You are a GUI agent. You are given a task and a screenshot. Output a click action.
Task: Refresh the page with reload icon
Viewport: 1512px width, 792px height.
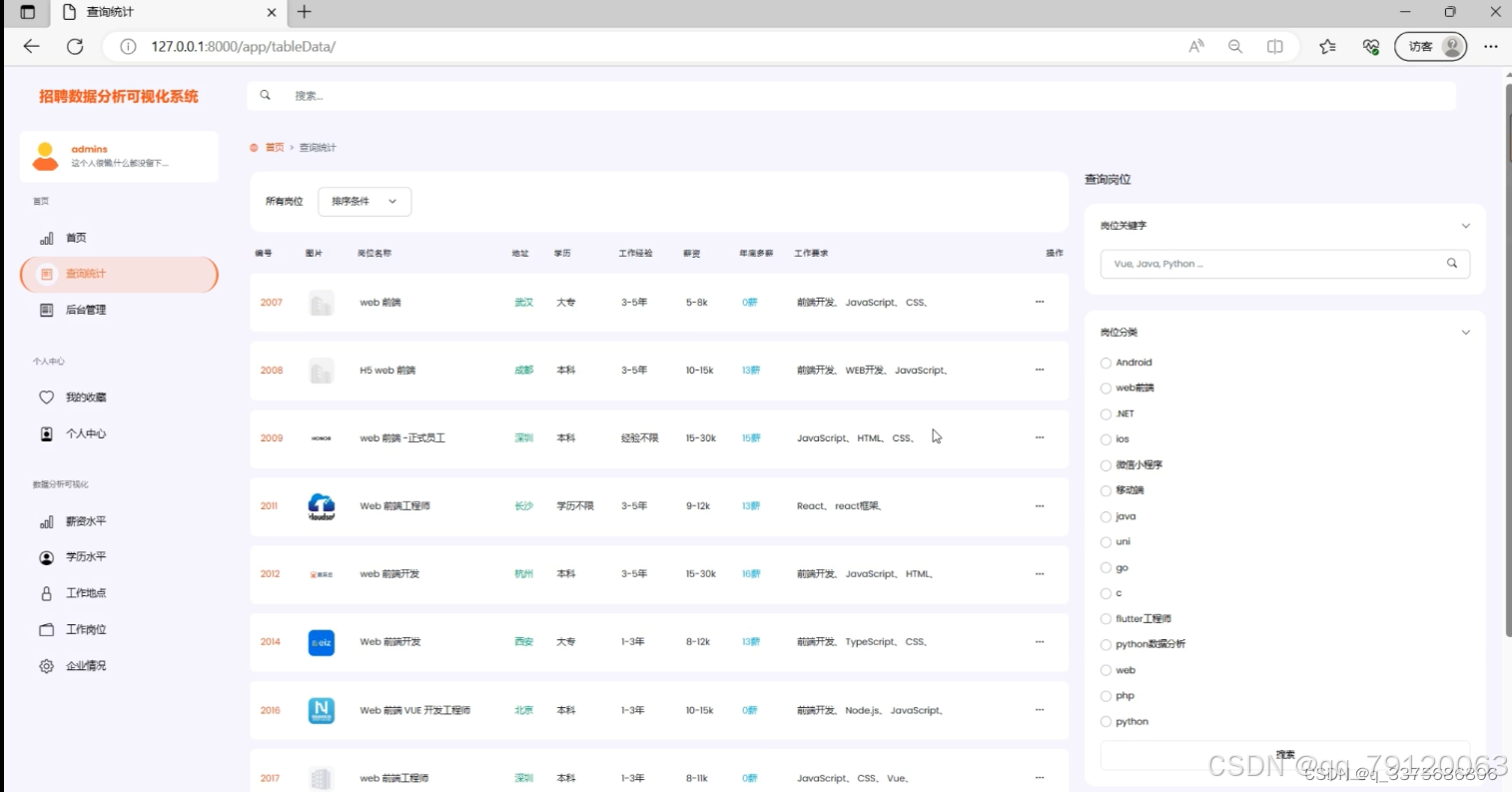[x=75, y=46]
